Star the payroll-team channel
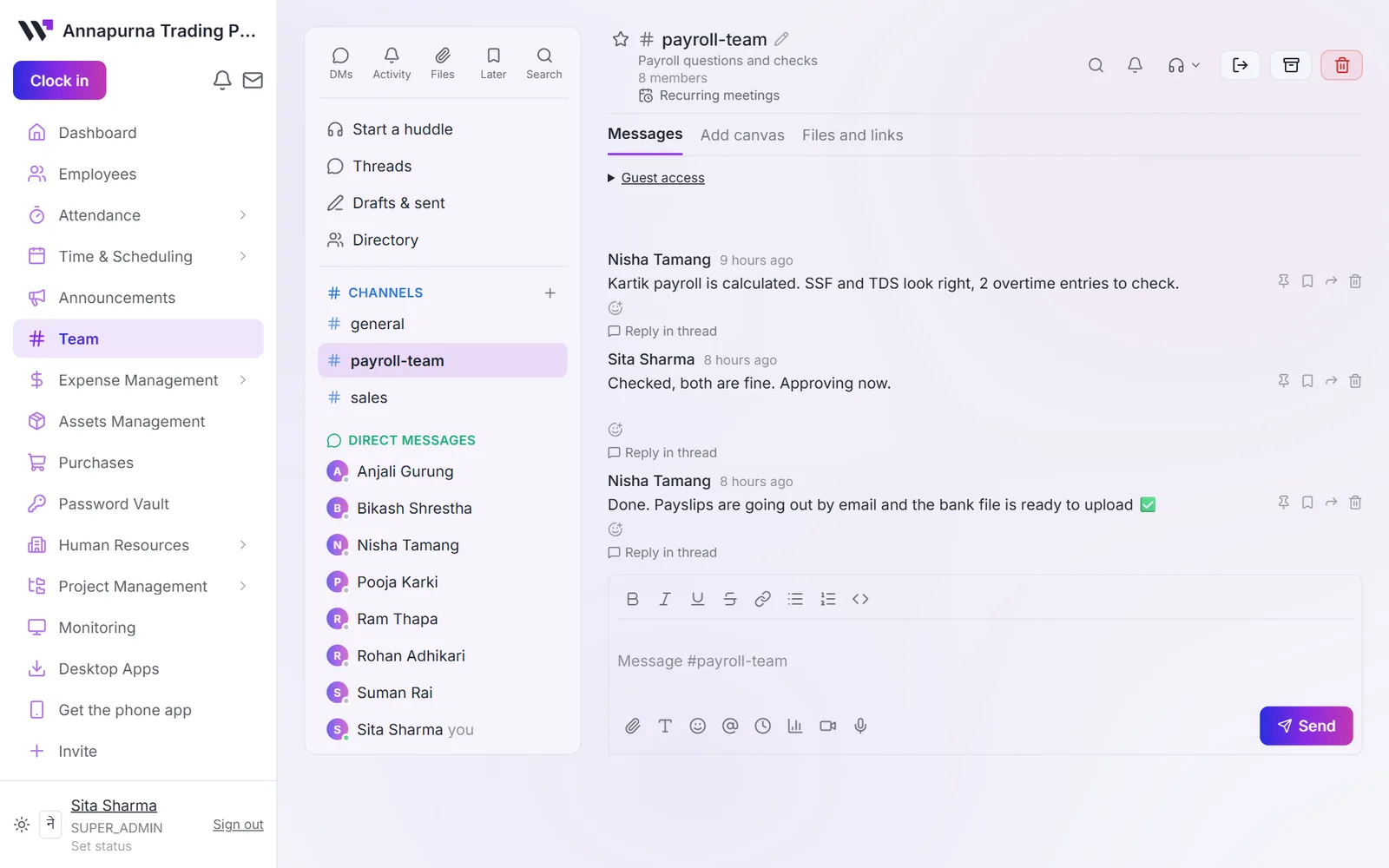This screenshot has height=868, width=1389. click(620, 39)
